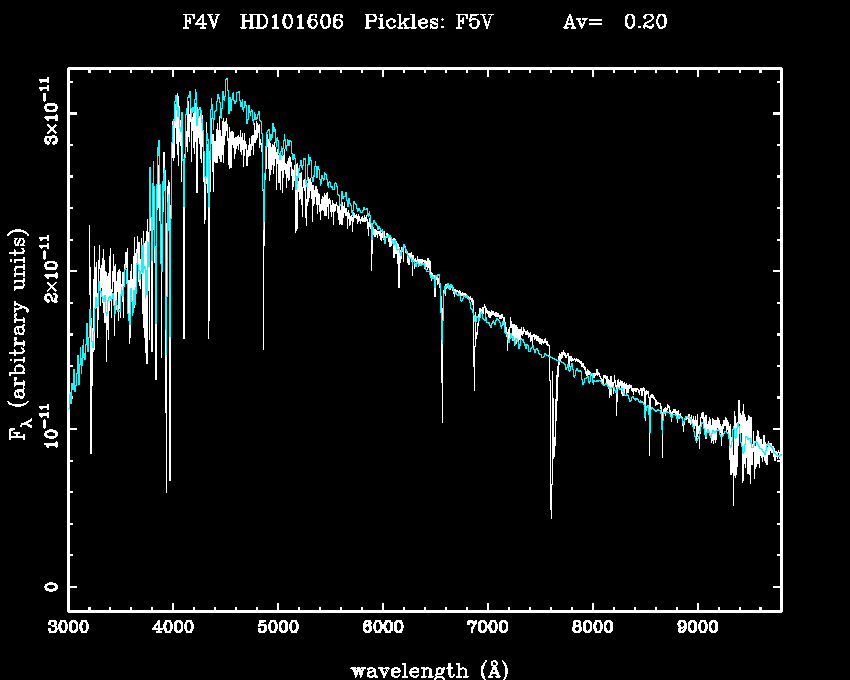Click the 7000 wavelength tick label
The height and width of the screenshot is (680, 850).
[x=488, y=629]
